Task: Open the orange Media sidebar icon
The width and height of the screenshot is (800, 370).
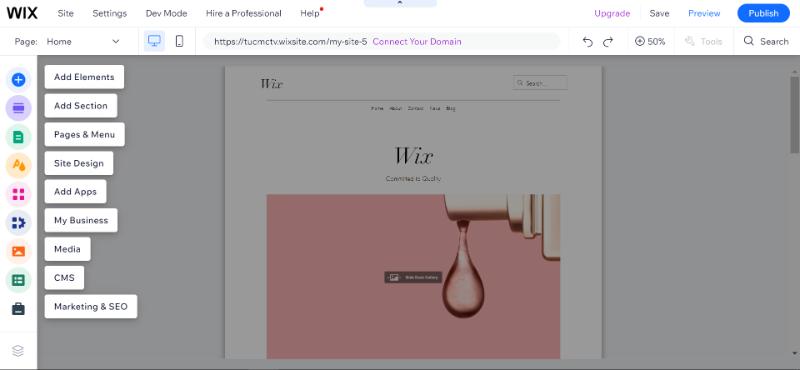Action: 18,251
